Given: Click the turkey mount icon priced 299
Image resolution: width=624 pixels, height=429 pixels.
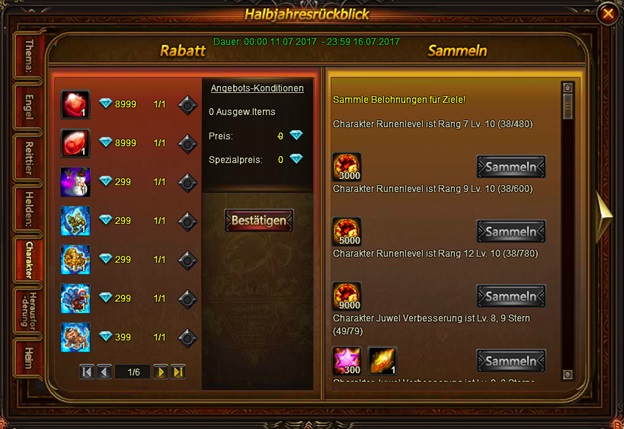Looking at the screenshot, I should pos(75,298).
